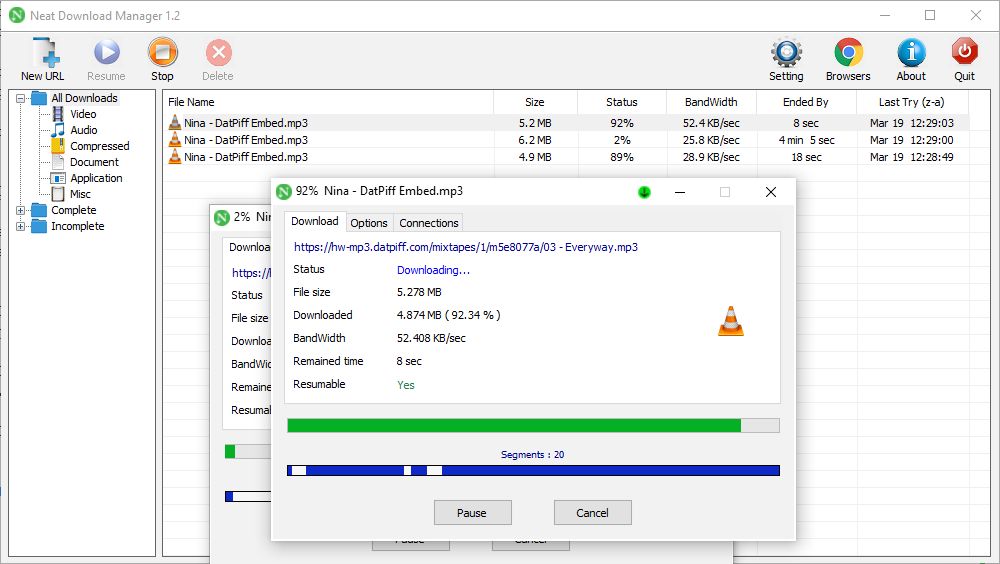Switch to the Connections tab
This screenshot has width=1000, height=564.
(x=429, y=223)
